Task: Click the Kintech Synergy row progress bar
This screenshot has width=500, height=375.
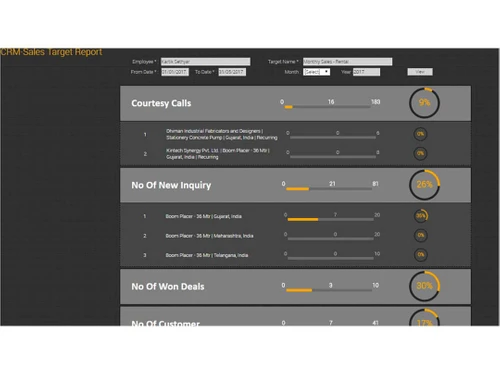Action: 333,157
